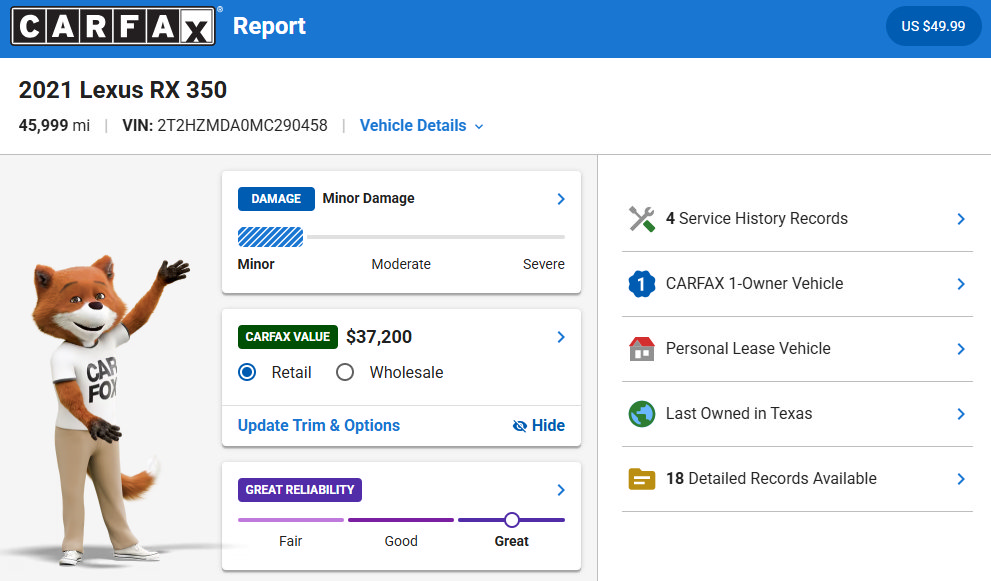Click the globe icon for Last Owned
The height and width of the screenshot is (581, 991).
tap(641, 414)
